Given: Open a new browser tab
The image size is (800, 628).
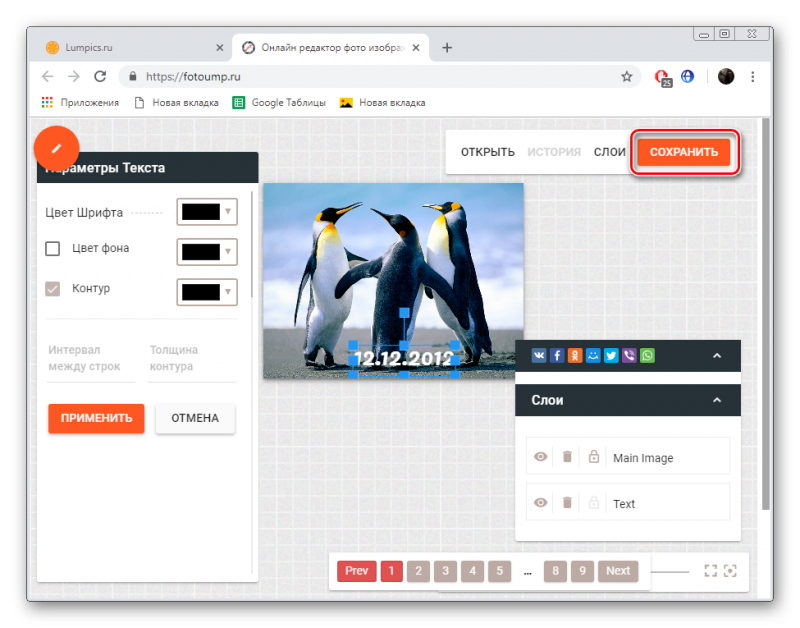Looking at the screenshot, I should tap(447, 47).
